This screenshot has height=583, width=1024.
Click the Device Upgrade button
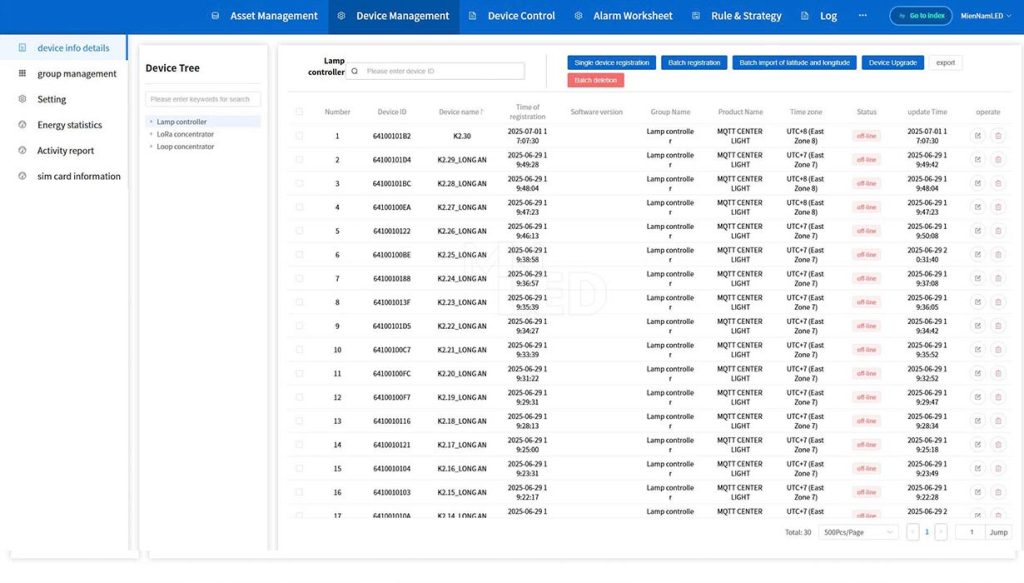tap(892, 63)
